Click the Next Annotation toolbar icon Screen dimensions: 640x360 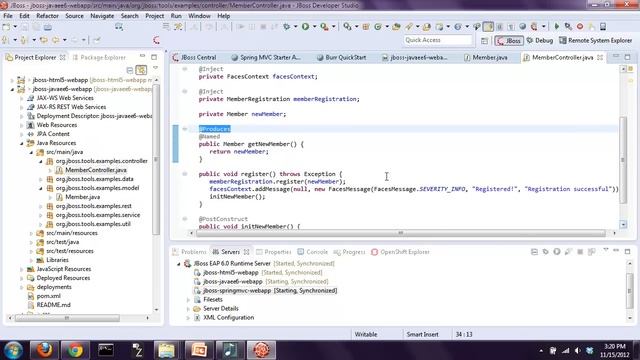coord(5,40)
